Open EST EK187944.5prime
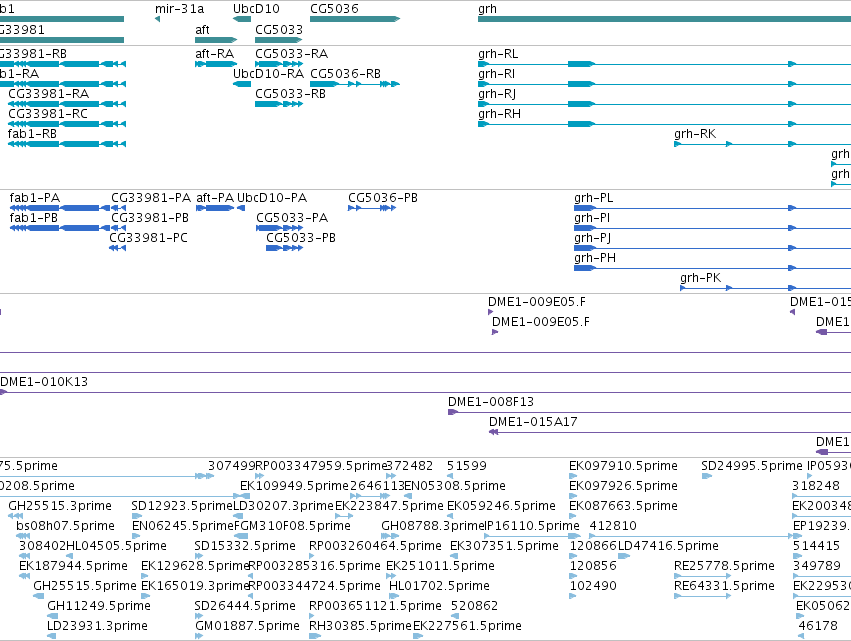The width and height of the screenshot is (851, 641). (73, 567)
